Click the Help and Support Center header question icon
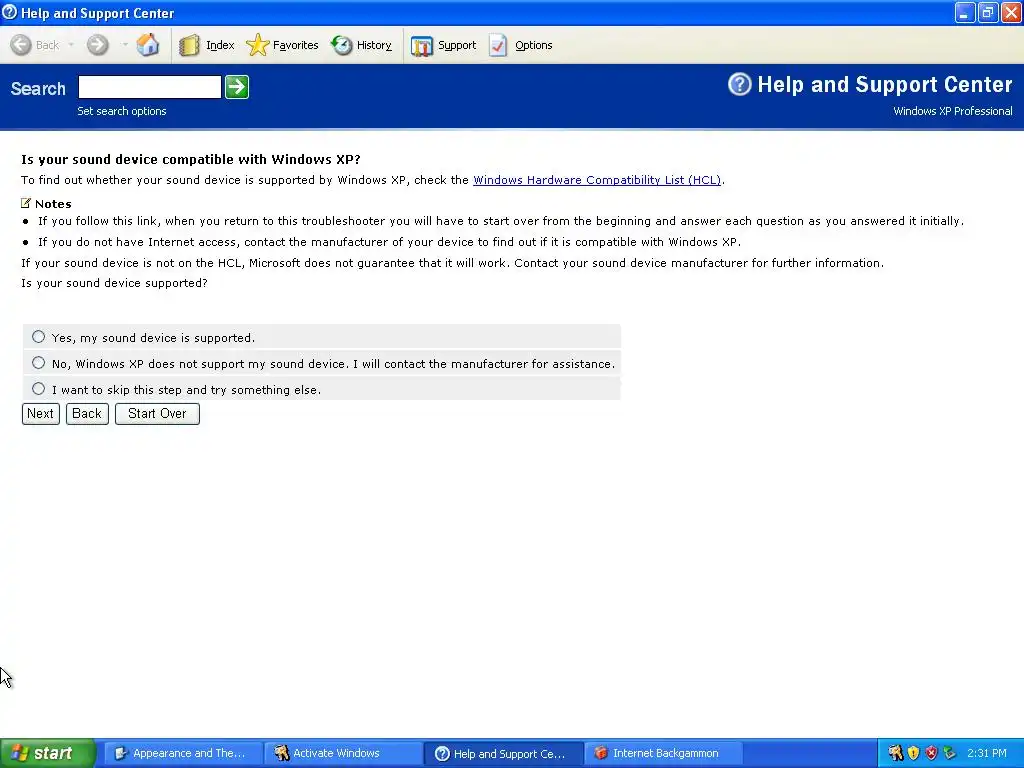The image size is (1024, 768). tap(740, 84)
